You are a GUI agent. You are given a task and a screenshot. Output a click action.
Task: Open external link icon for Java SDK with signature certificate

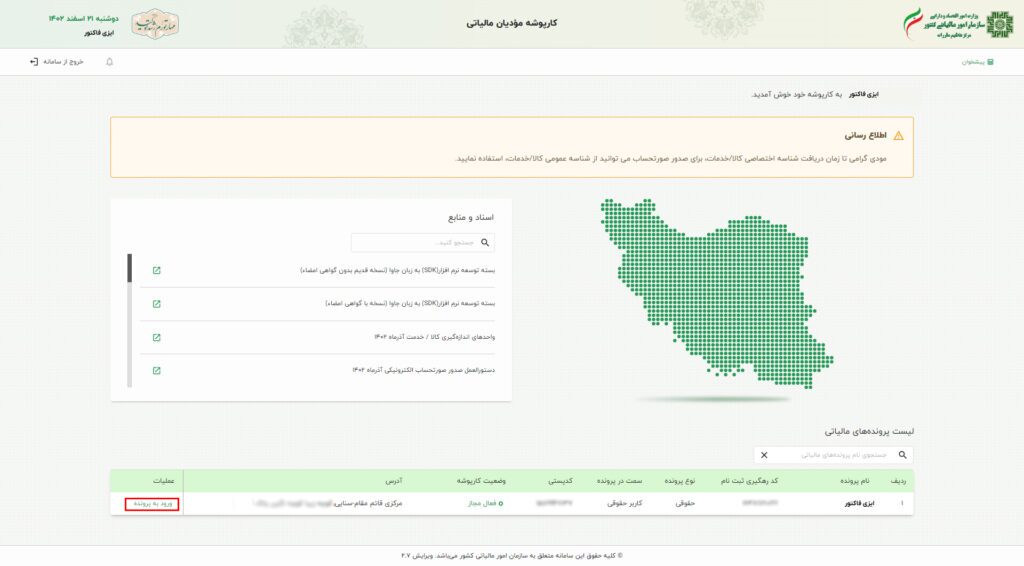(157, 304)
